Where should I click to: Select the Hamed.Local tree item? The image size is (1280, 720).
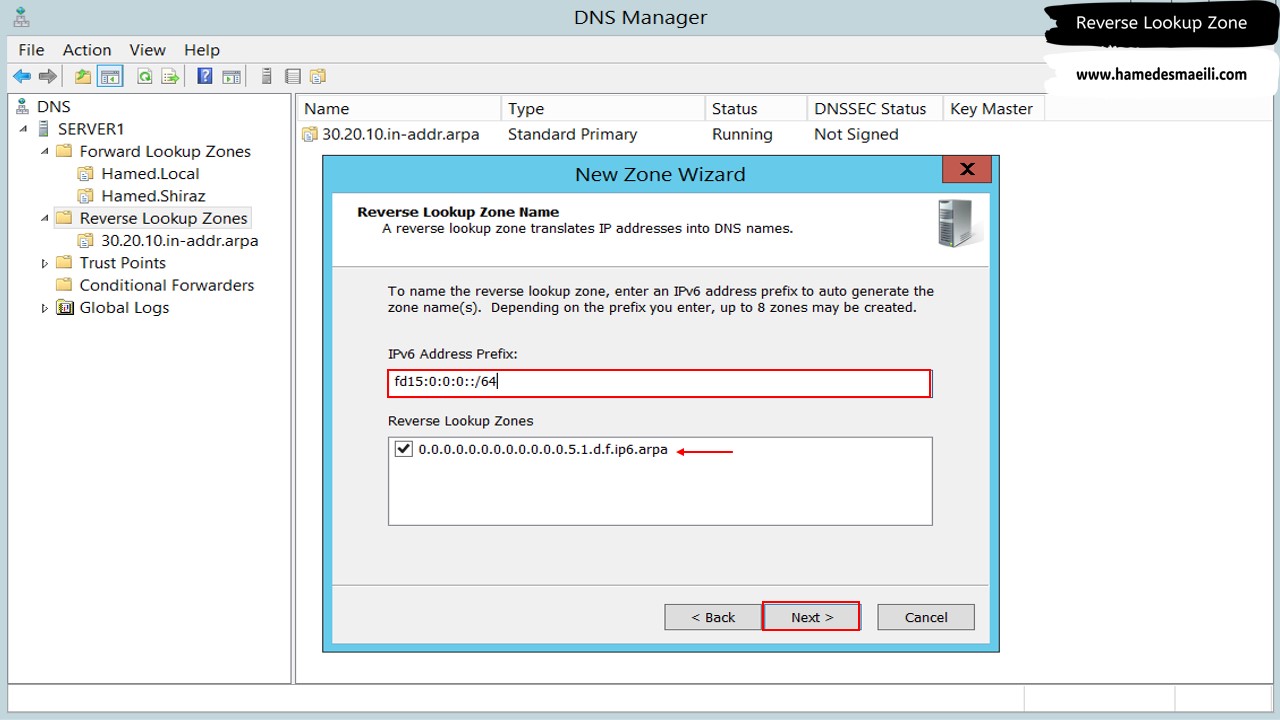tap(150, 174)
